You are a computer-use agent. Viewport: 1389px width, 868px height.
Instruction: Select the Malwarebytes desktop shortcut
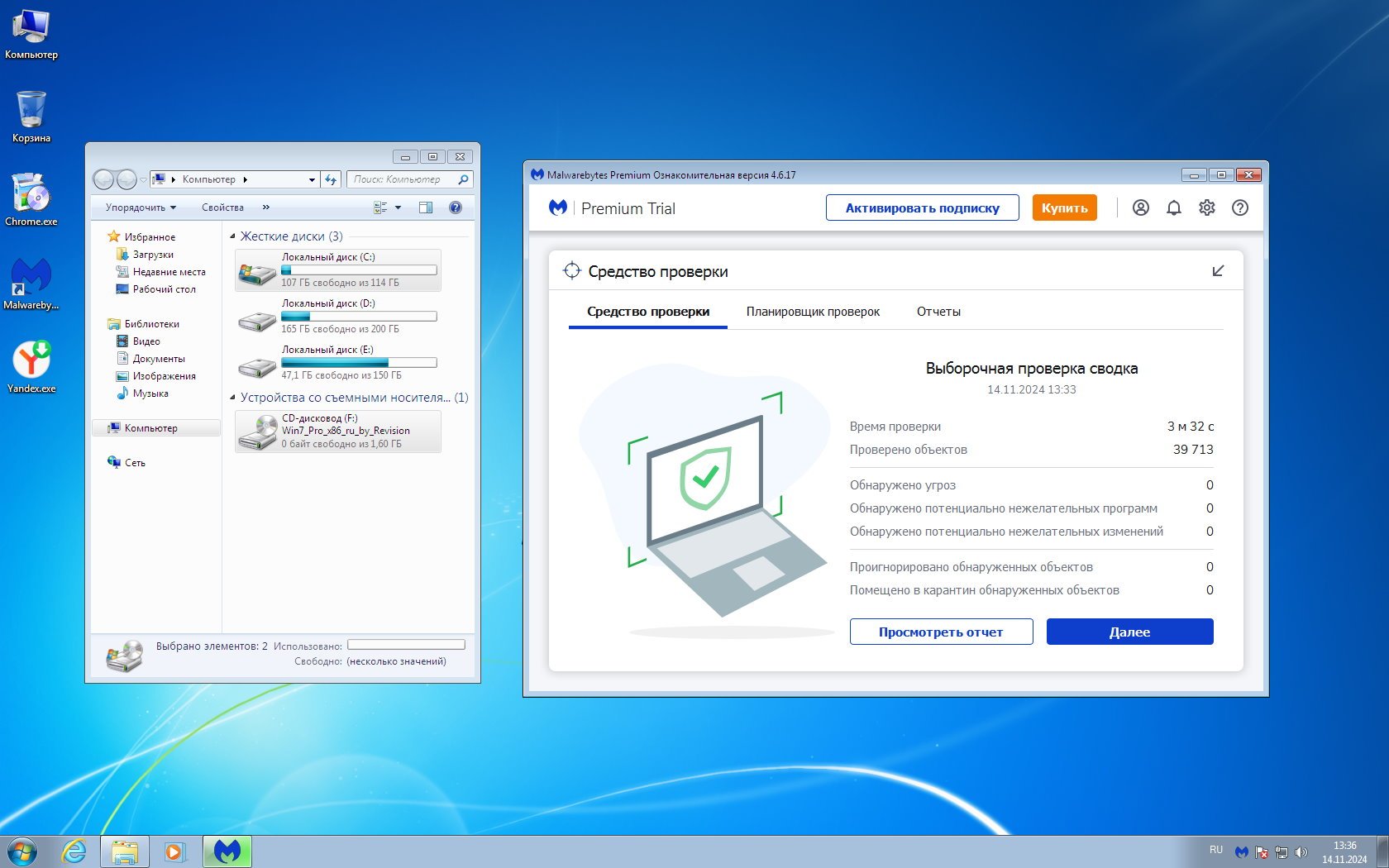pyautogui.click(x=31, y=284)
